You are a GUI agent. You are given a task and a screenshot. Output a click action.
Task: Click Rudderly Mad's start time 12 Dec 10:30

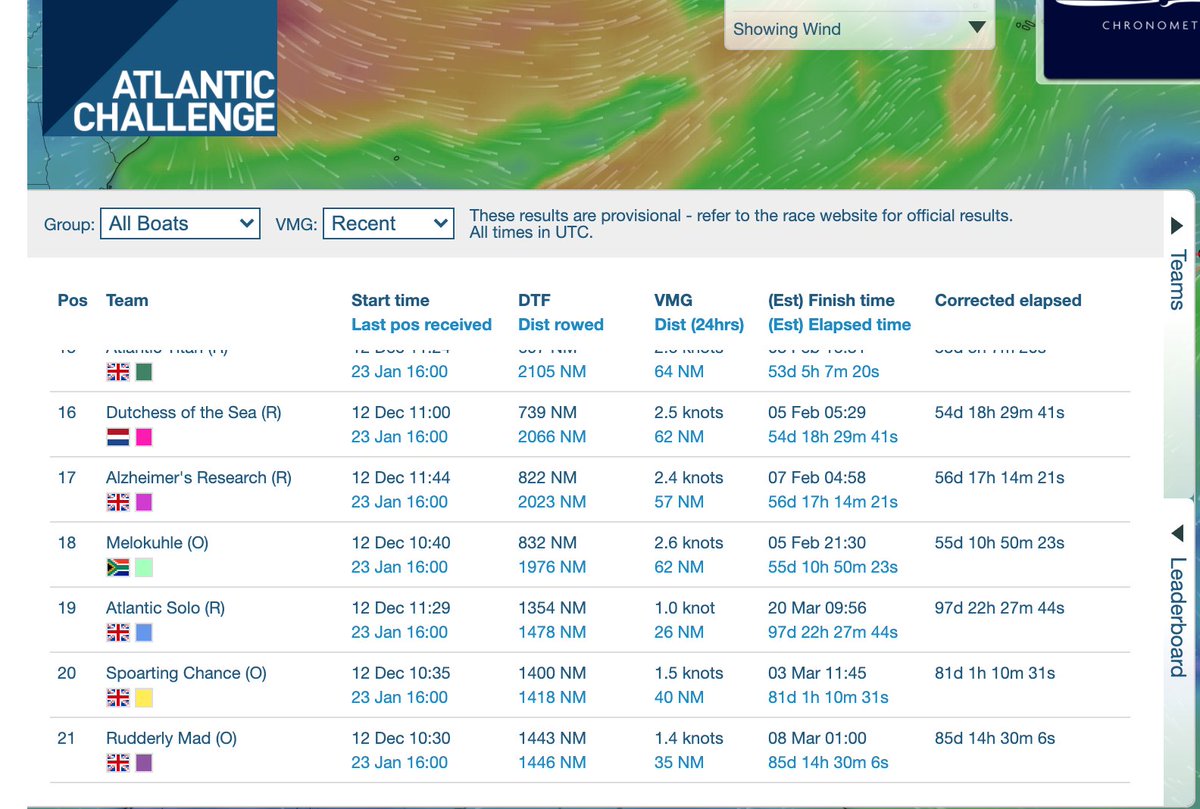(401, 738)
